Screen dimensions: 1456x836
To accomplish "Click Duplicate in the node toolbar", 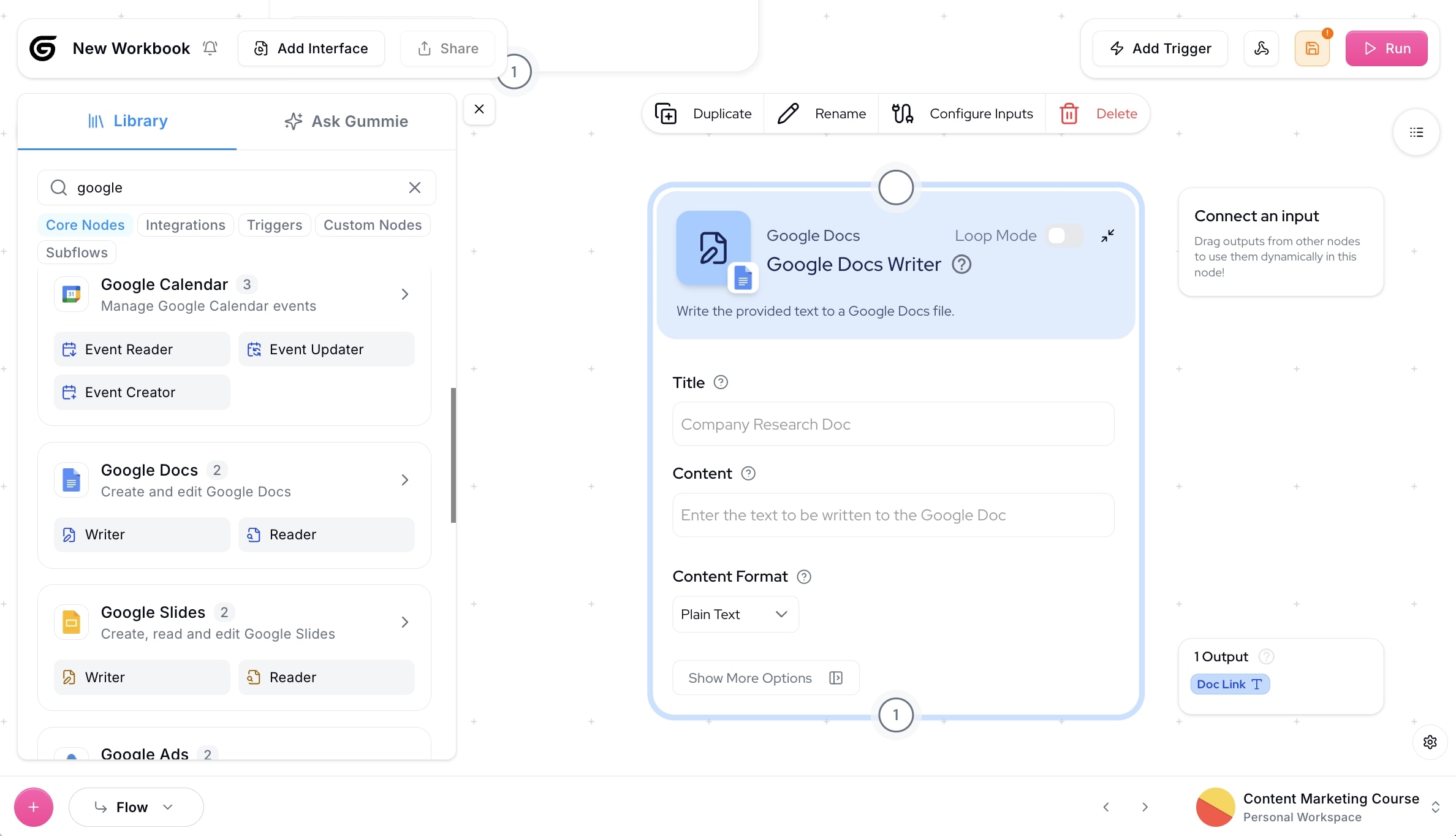I will tap(703, 114).
